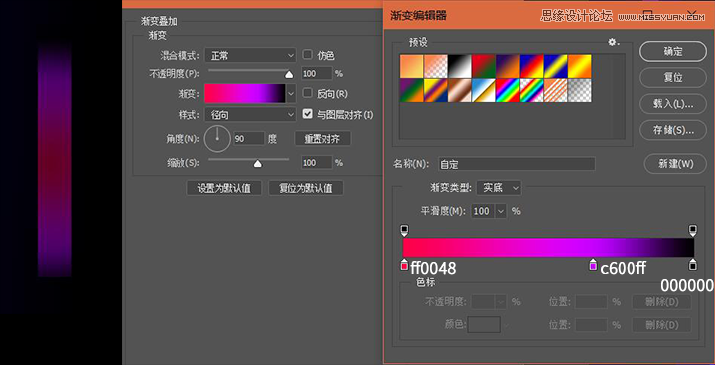Choose the copper gradient preset
Viewport: 715px width, 365px height.
[x=459, y=90]
